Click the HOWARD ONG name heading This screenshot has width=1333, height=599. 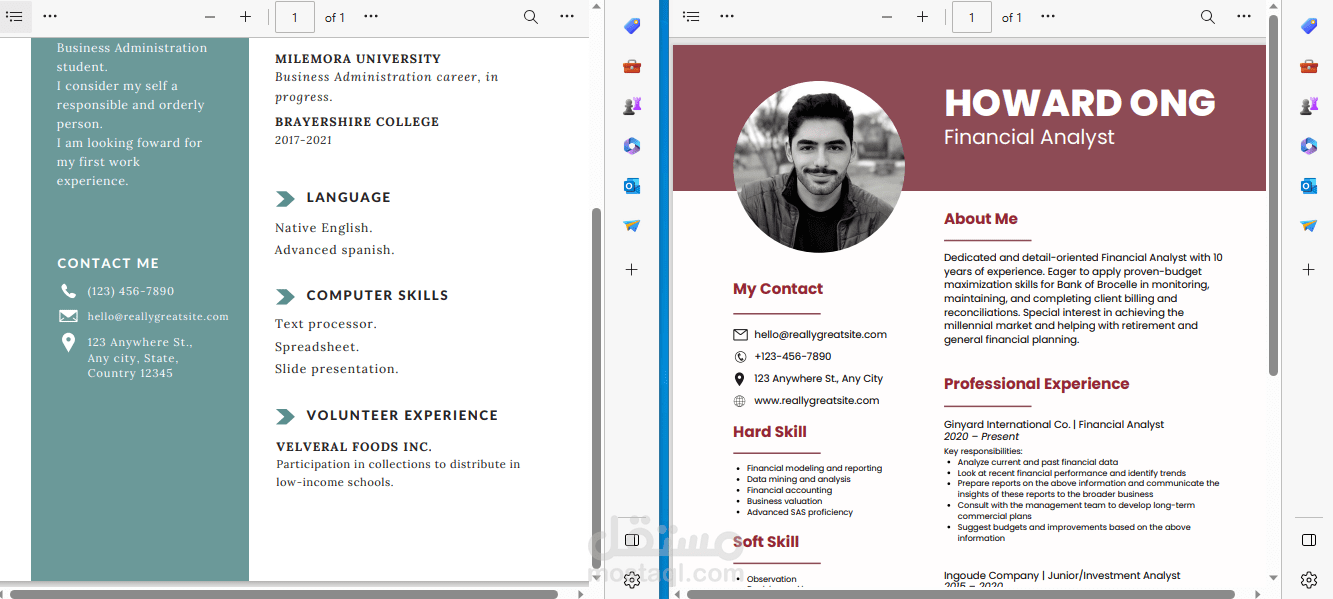tap(1079, 103)
